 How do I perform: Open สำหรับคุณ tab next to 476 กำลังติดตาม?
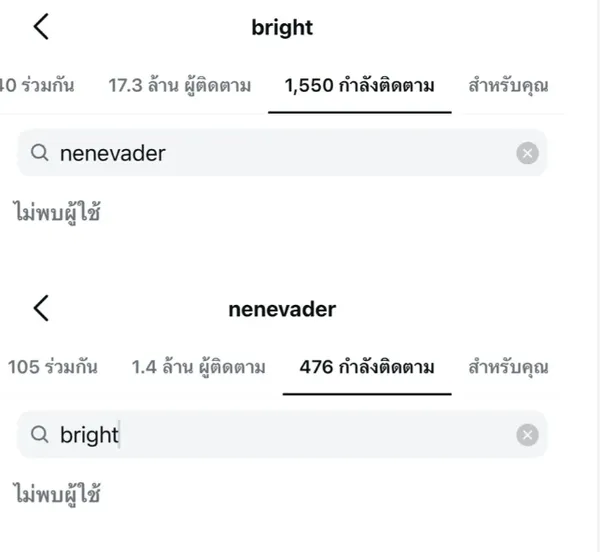(508, 367)
